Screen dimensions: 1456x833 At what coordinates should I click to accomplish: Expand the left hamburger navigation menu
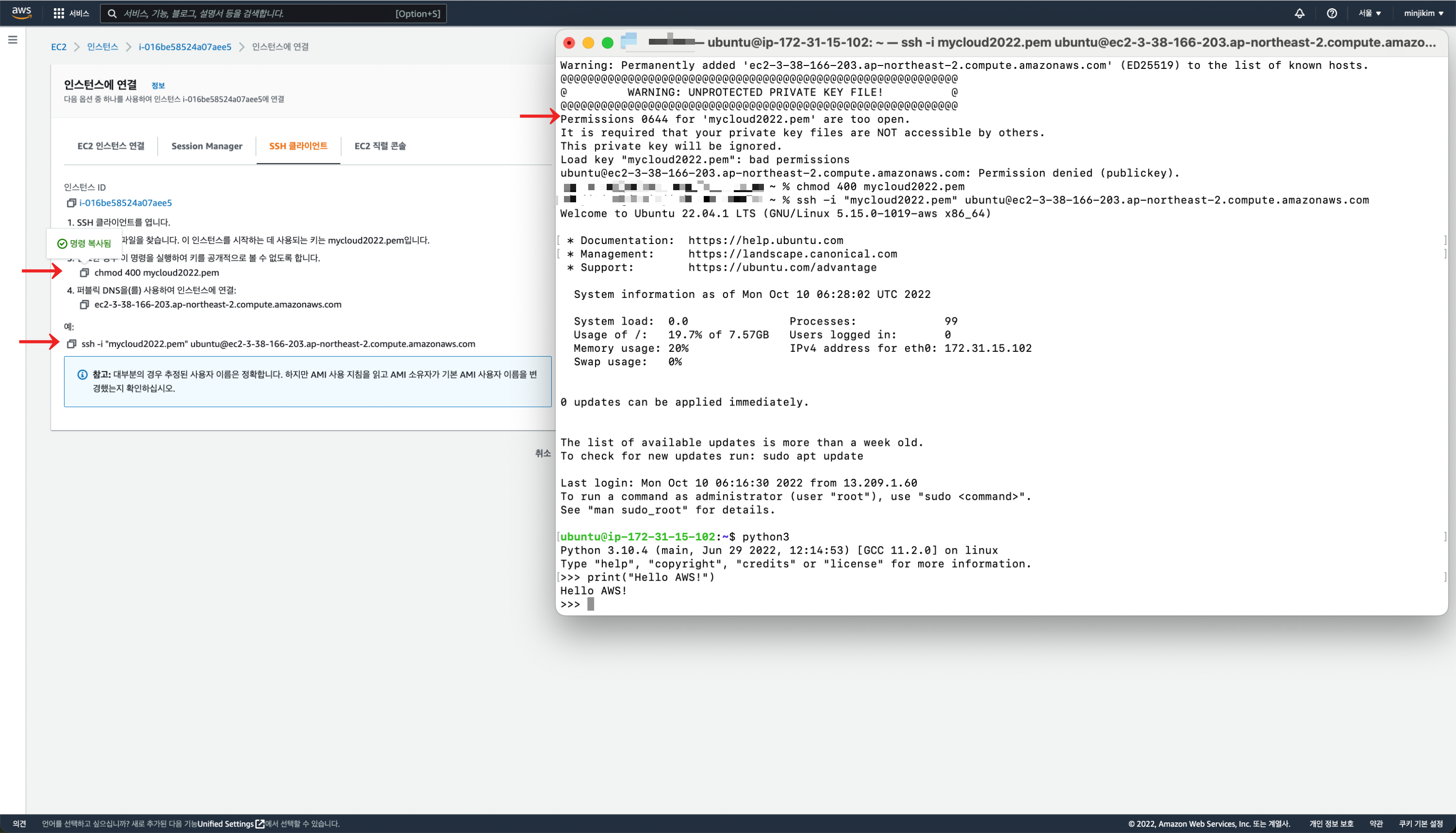(13, 39)
